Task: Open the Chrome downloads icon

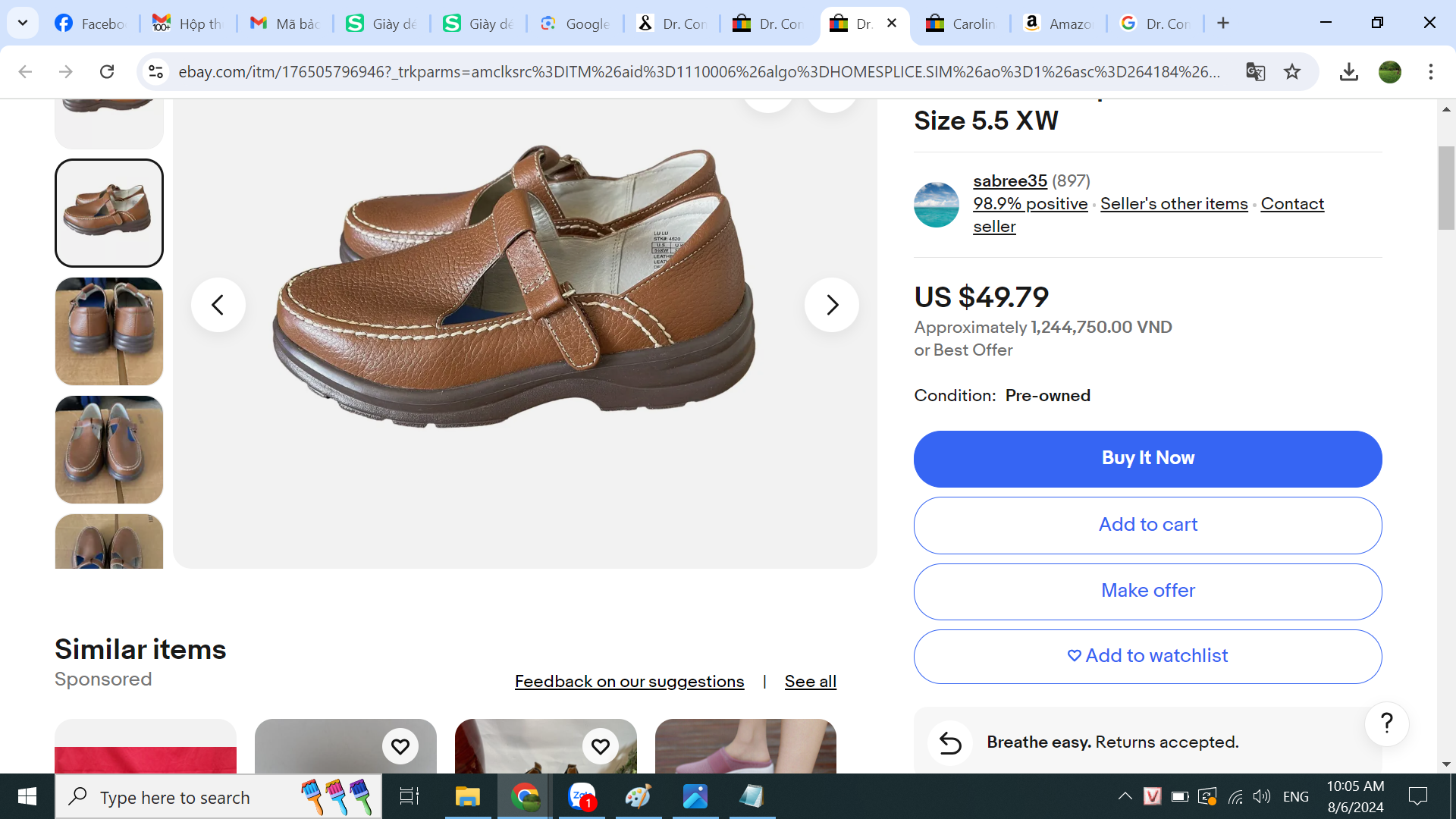Action: [x=1348, y=72]
